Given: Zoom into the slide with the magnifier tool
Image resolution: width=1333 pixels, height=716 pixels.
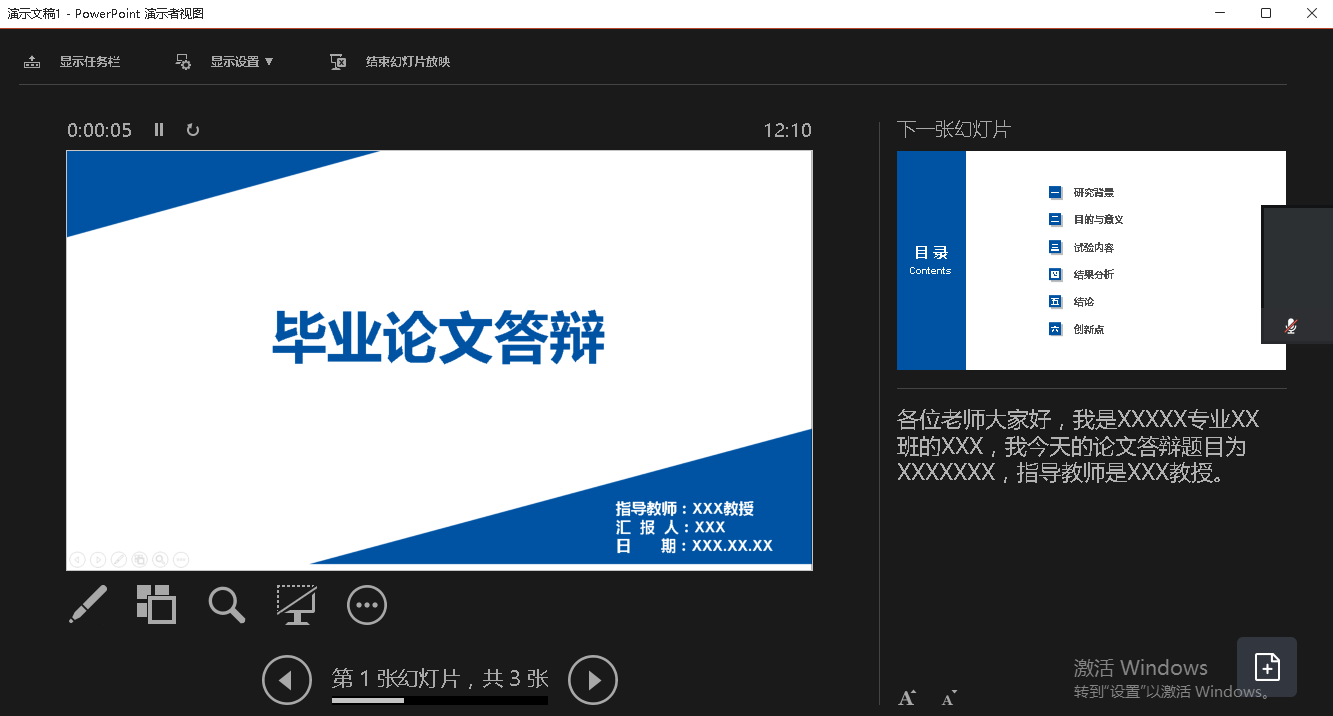Looking at the screenshot, I should (x=226, y=604).
